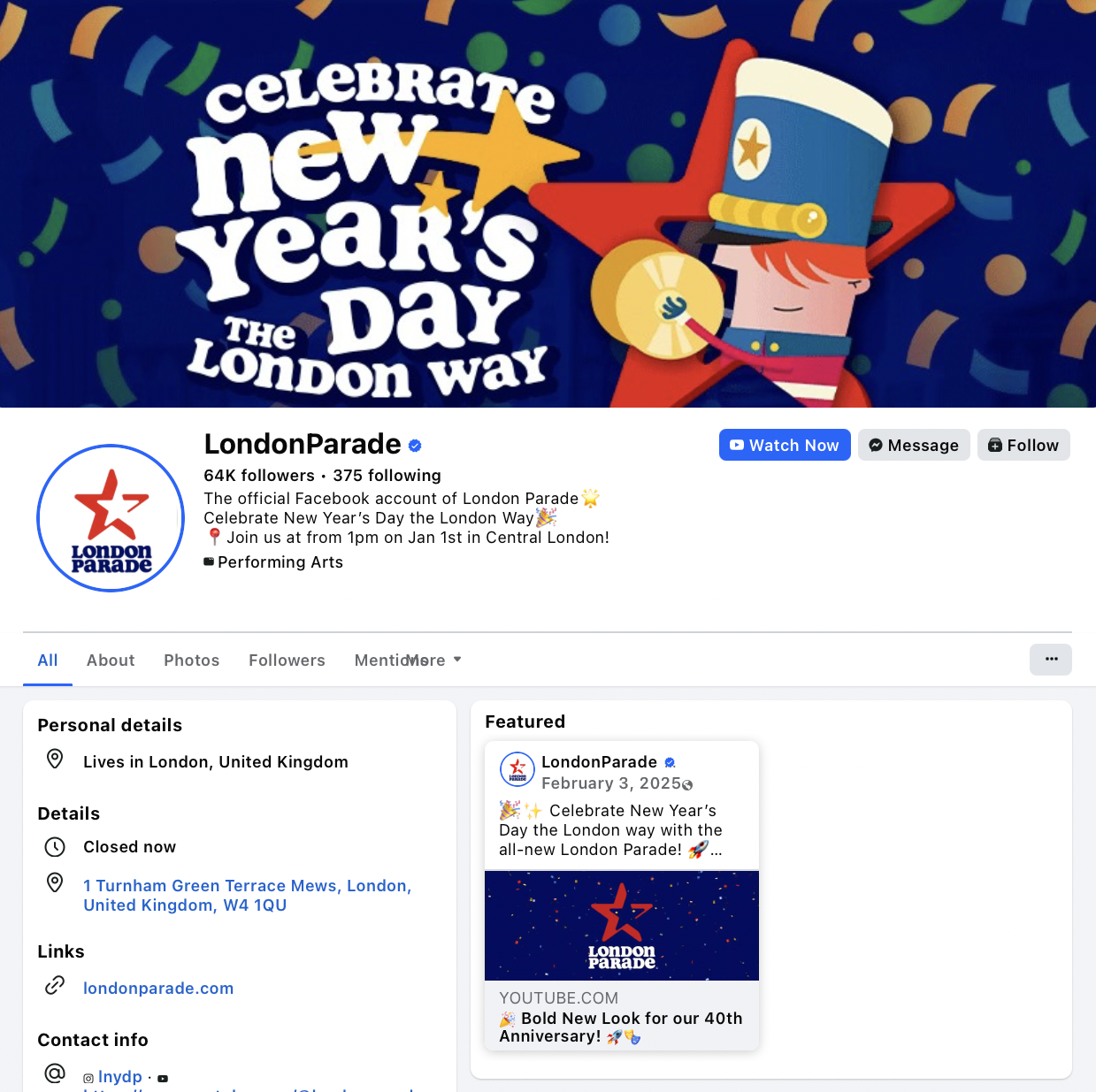Screen dimensions: 1096x1092
Task: Click the location pin icon beside Lives in London
Action: pos(55,759)
